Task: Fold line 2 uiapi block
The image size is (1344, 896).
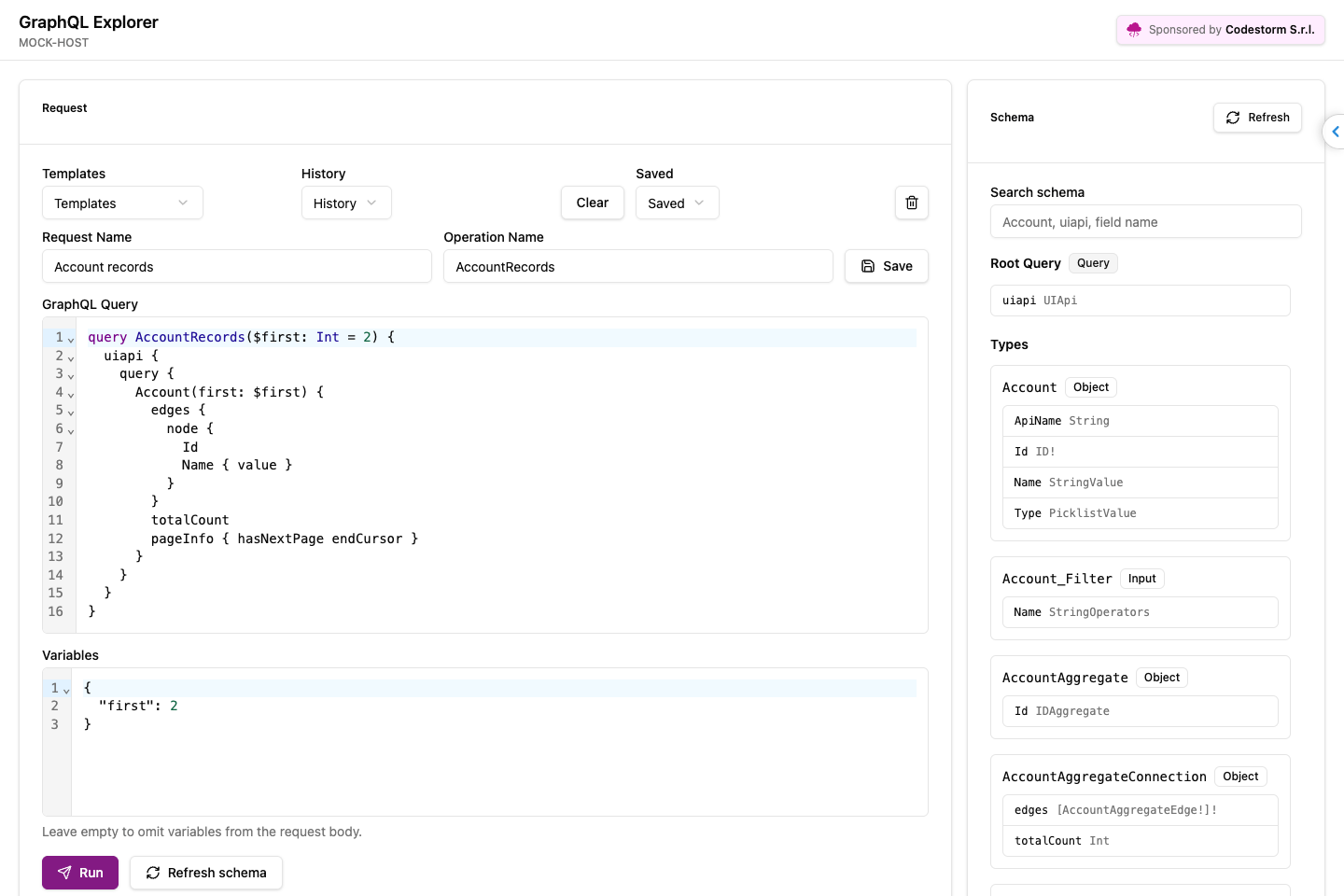Action: pyautogui.click(x=71, y=358)
